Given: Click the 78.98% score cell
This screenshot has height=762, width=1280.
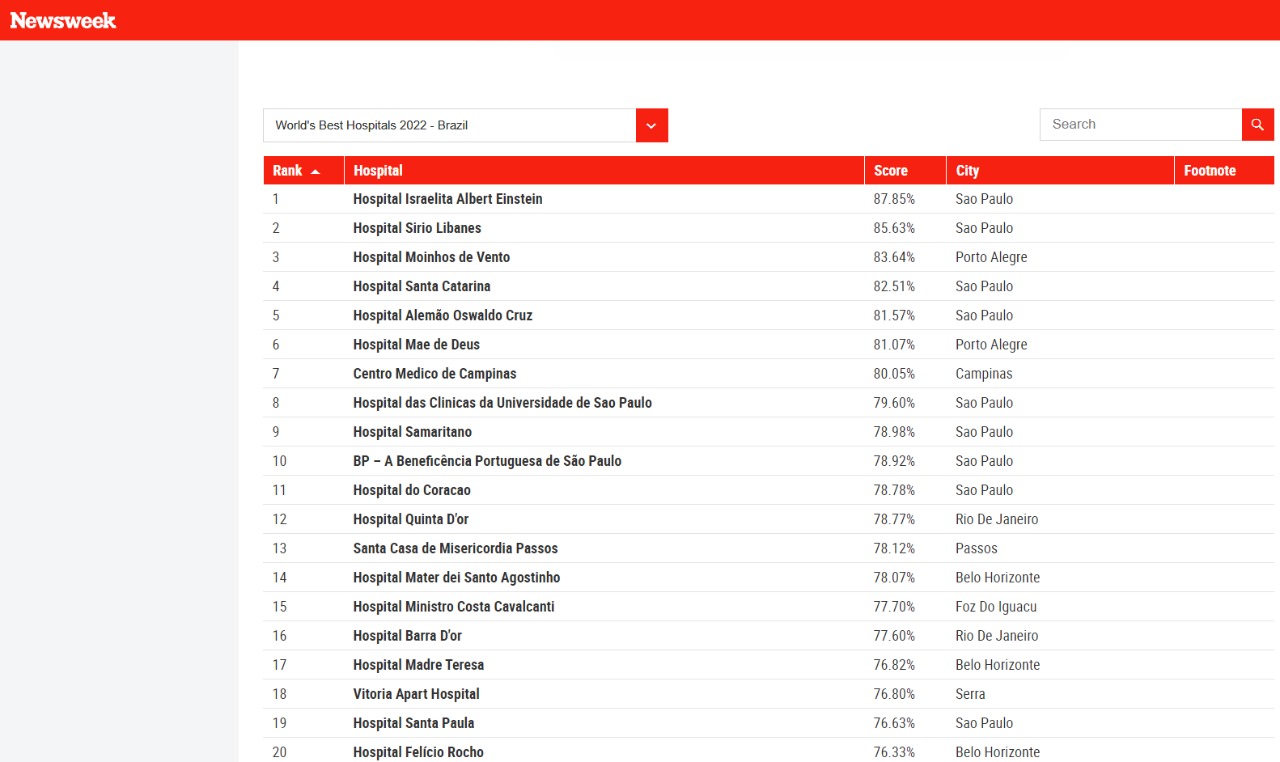Looking at the screenshot, I should click(x=894, y=432).
